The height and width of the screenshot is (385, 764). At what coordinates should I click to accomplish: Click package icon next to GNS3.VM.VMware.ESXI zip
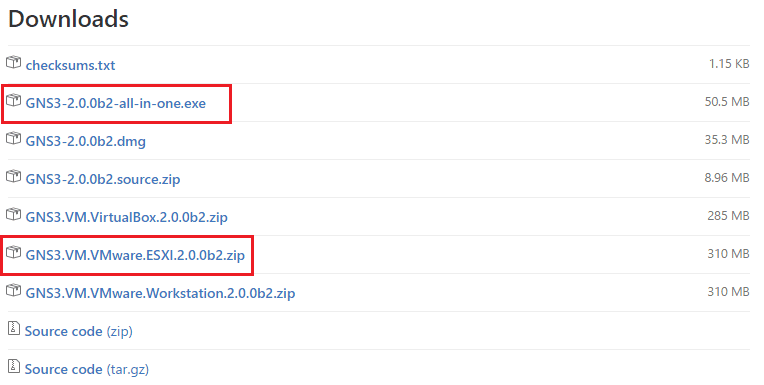click(14, 252)
